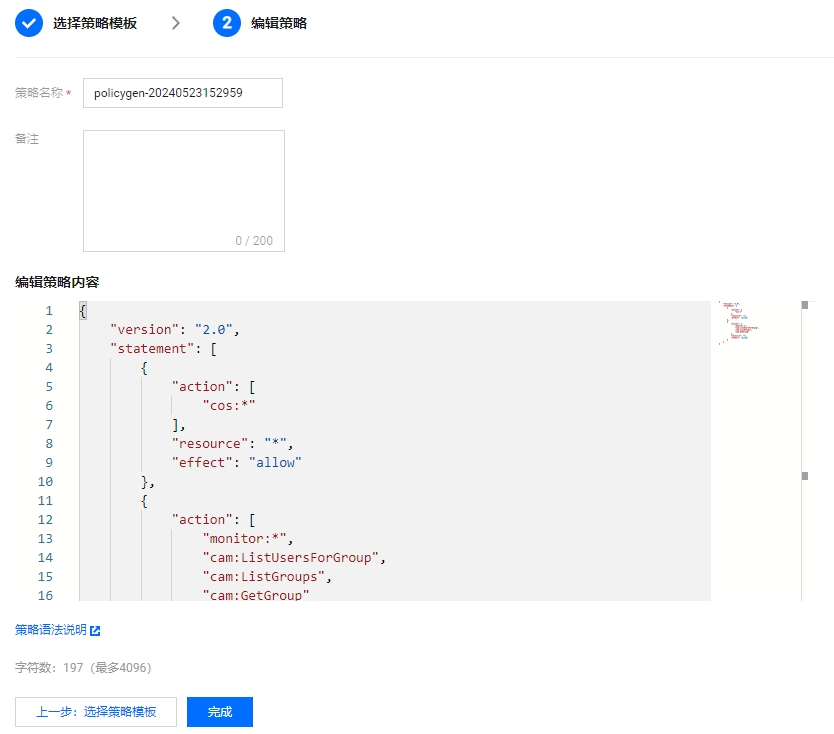Click into the 策略名称 input field
This screenshot has width=834, height=734.
tap(182, 93)
